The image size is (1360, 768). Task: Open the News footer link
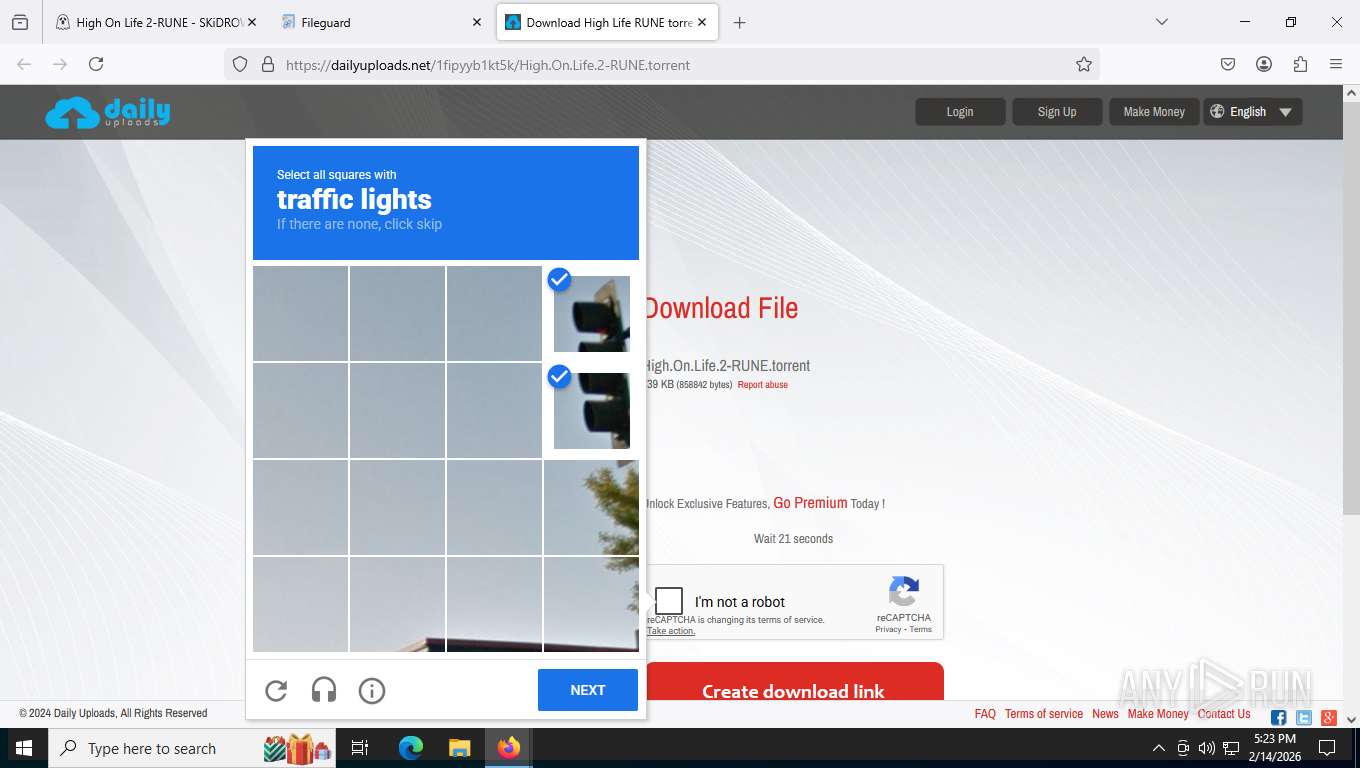click(x=1105, y=714)
